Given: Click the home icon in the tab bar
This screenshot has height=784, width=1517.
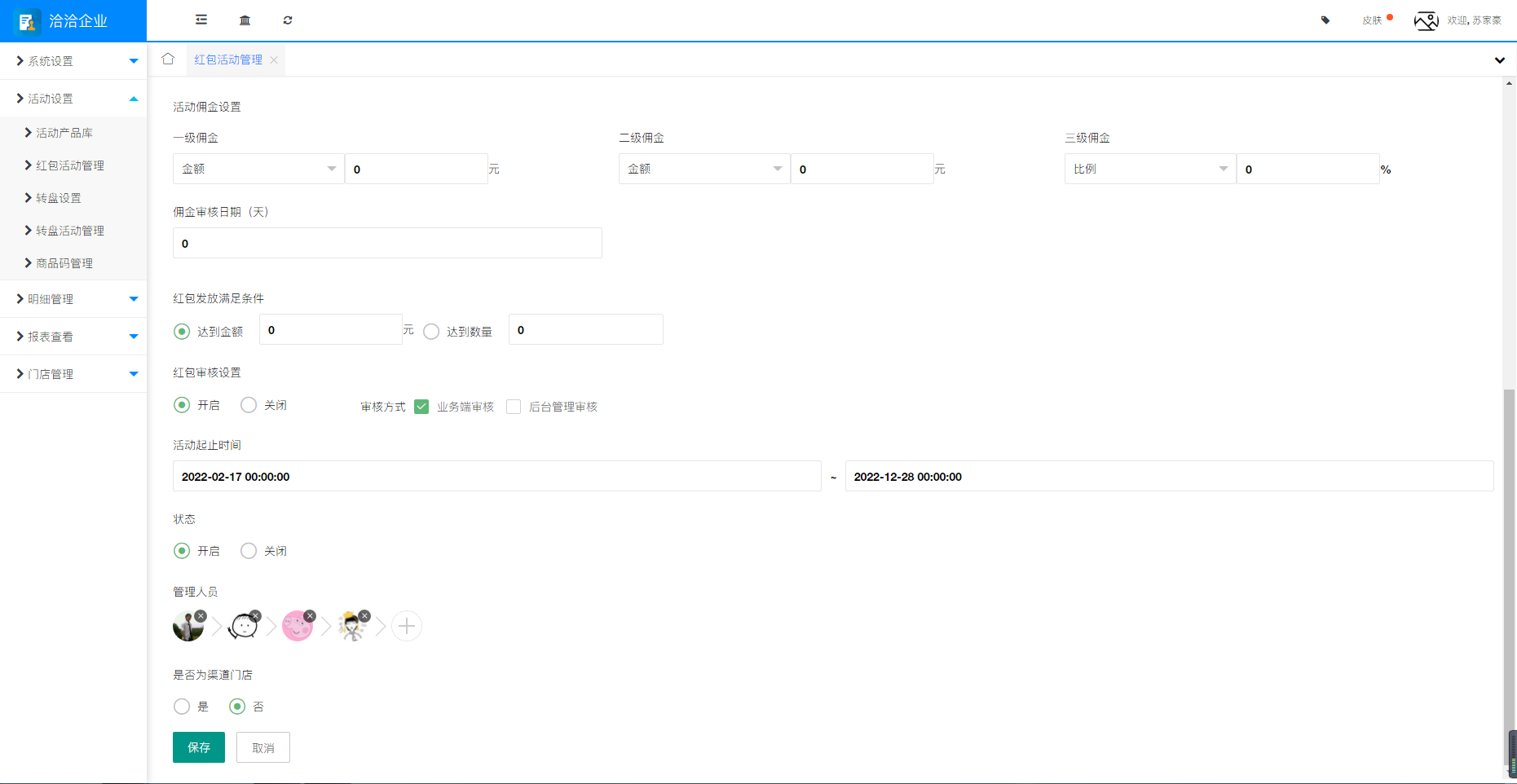Looking at the screenshot, I should [x=167, y=59].
